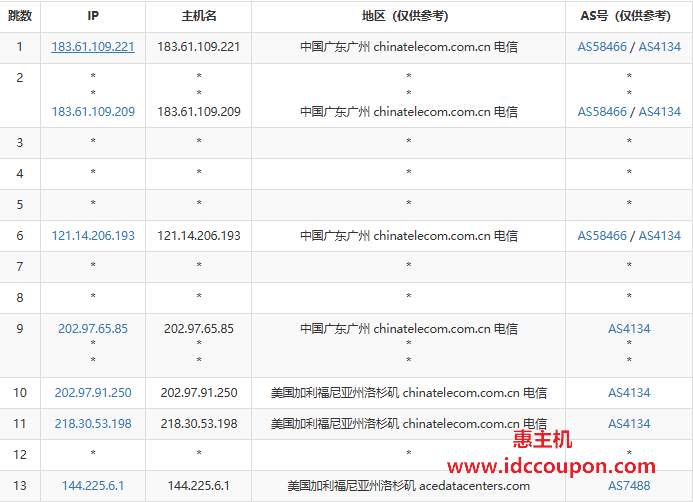
Task: Click AS58466 link in hop 6 row
Action: [x=602, y=236]
